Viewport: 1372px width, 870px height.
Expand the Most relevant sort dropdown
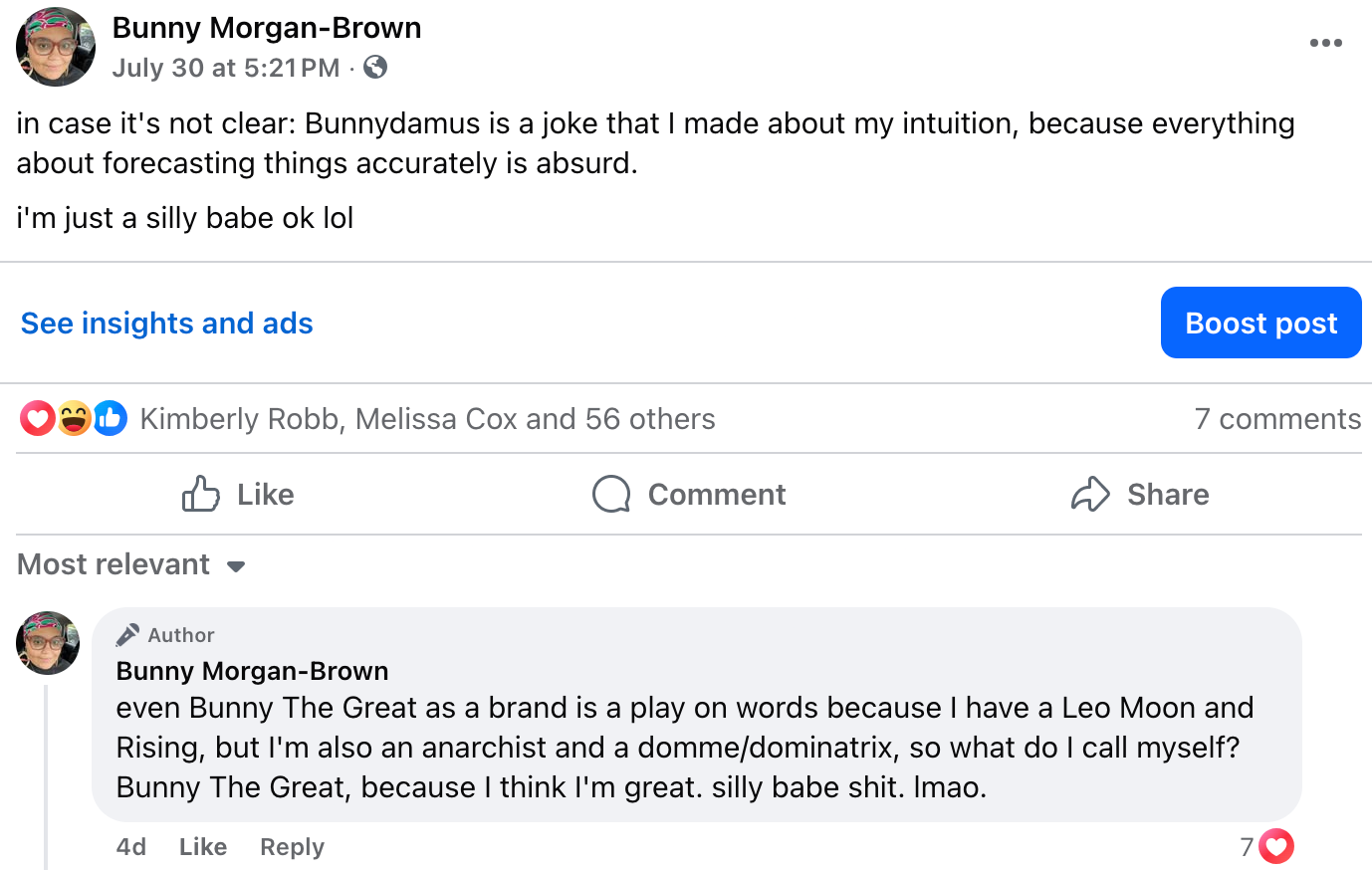(x=114, y=564)
